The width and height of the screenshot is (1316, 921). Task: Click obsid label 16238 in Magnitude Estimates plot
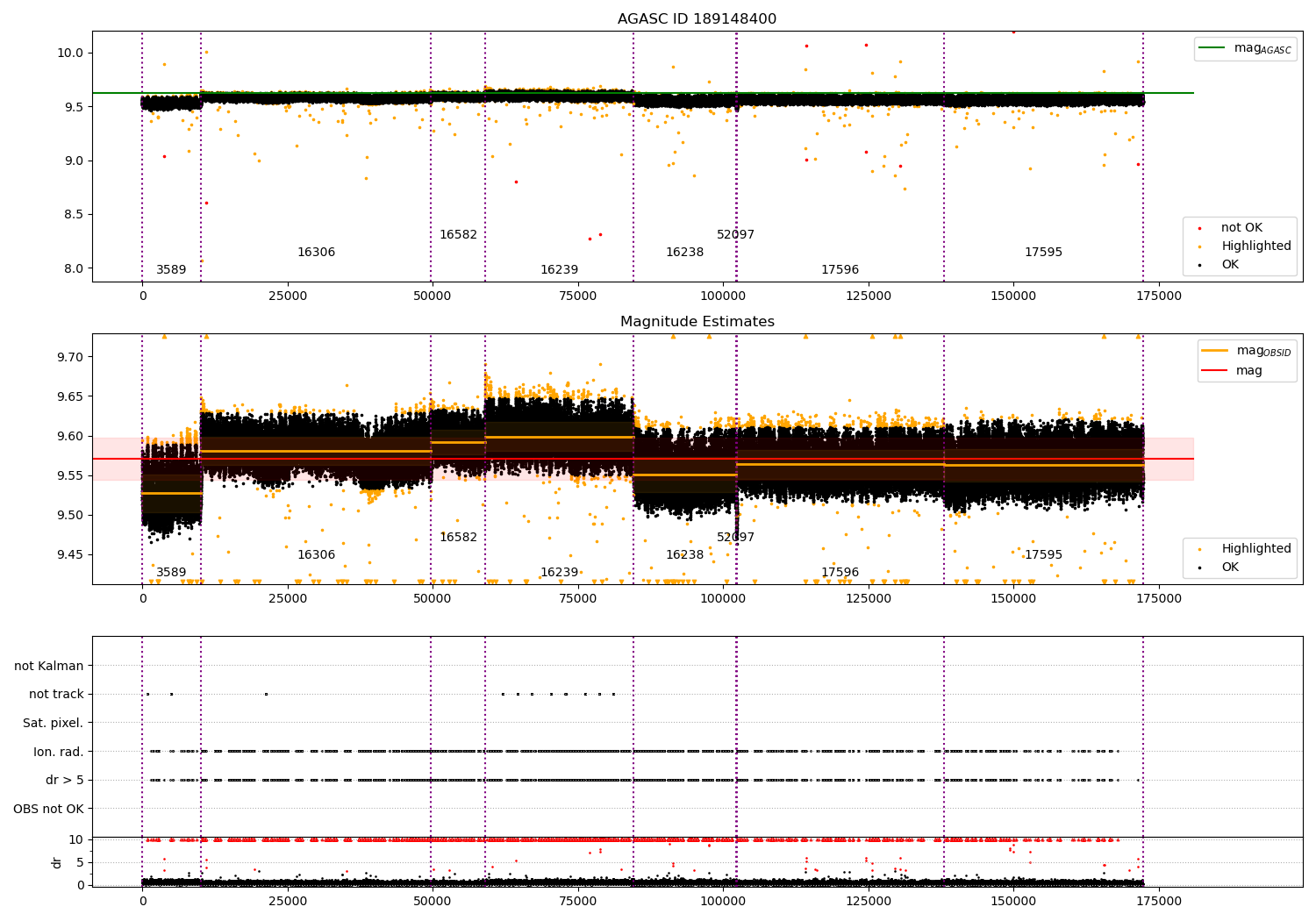(684, 555)
